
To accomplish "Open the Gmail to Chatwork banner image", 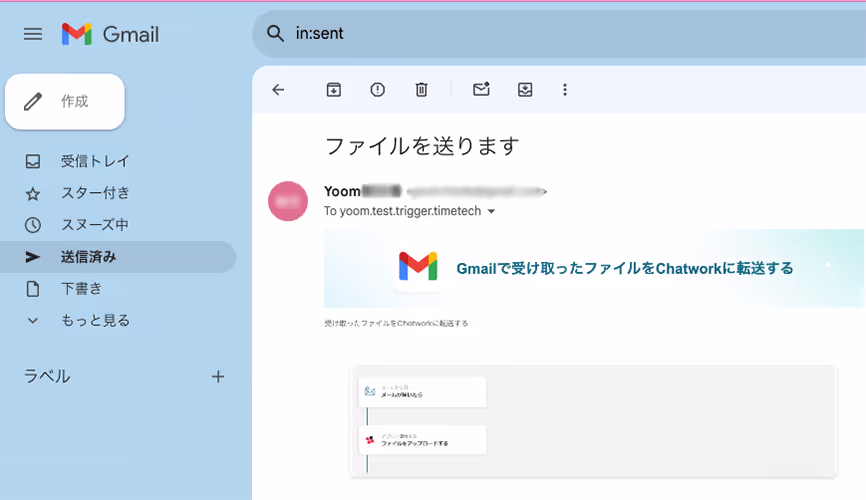I will [x=594, y=268].
